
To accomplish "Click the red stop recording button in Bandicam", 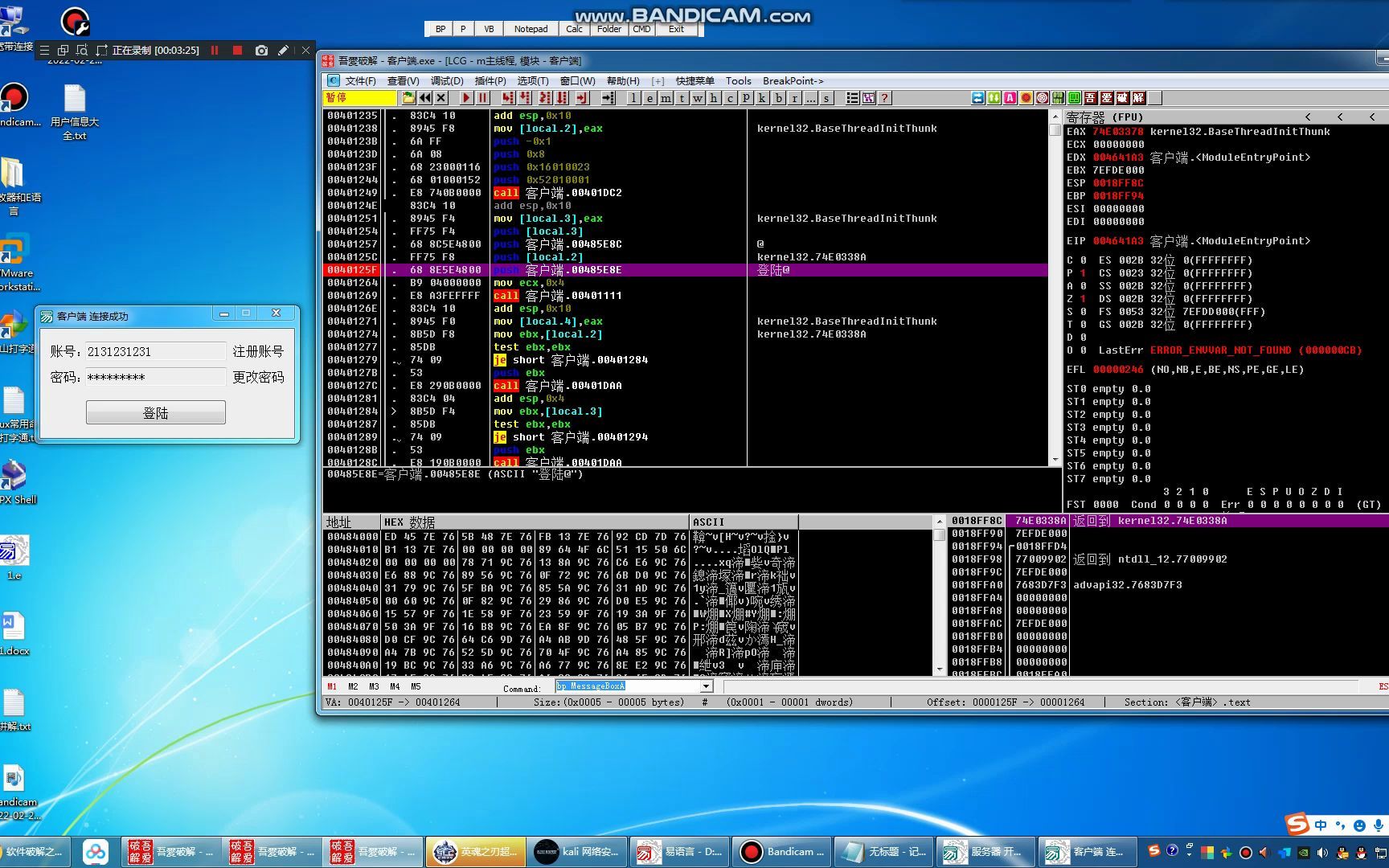I will (x=237, y=50).
